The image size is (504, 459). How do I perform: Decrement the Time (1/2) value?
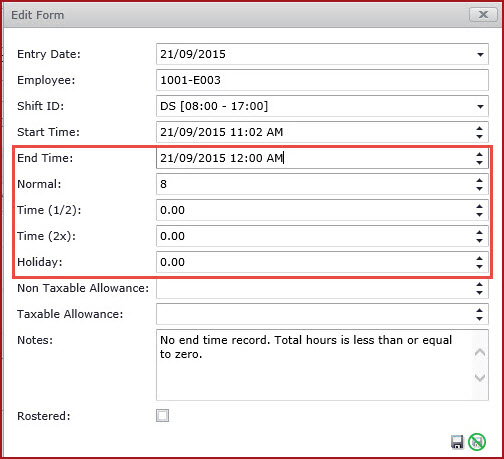click(x=479, y=214)
